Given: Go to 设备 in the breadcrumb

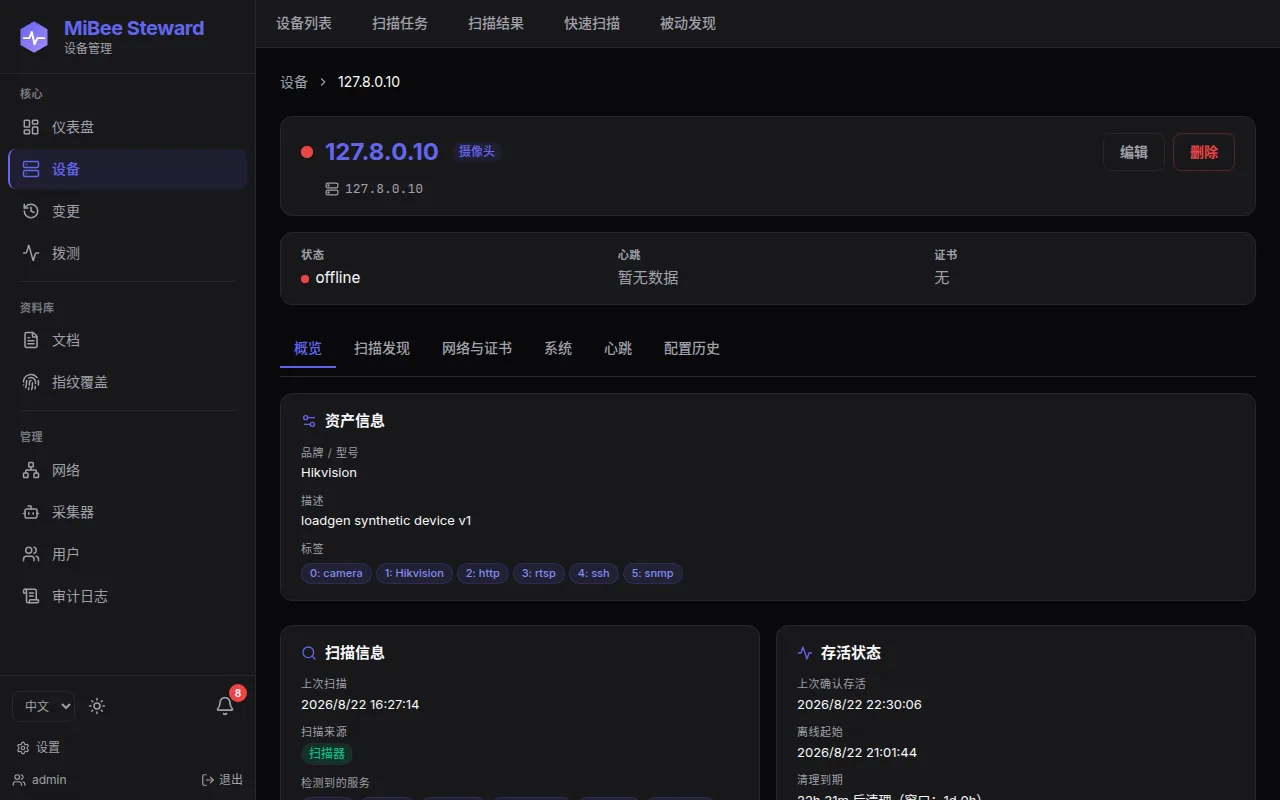Looking at the screenshot, I should click(294, 82).
